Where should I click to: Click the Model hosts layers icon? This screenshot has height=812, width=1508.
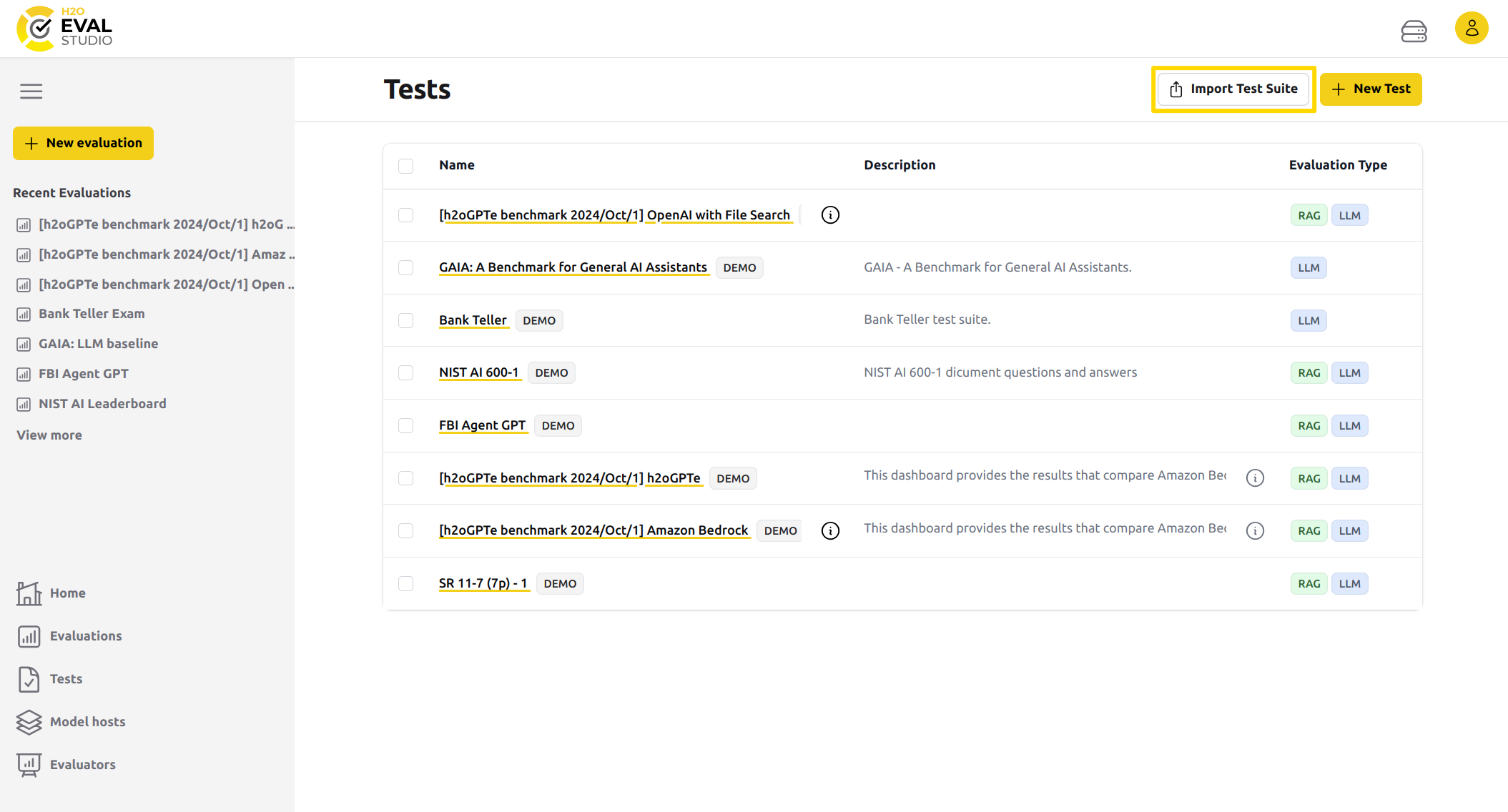pos(29,722)
